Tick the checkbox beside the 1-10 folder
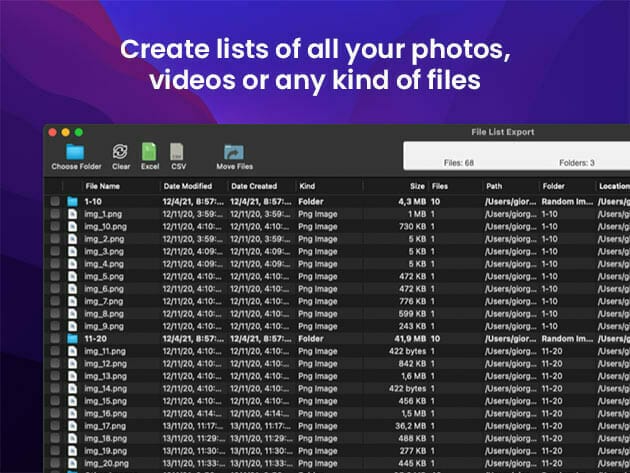Viewport: 630px width, 473px height. [x=56, y=201]
